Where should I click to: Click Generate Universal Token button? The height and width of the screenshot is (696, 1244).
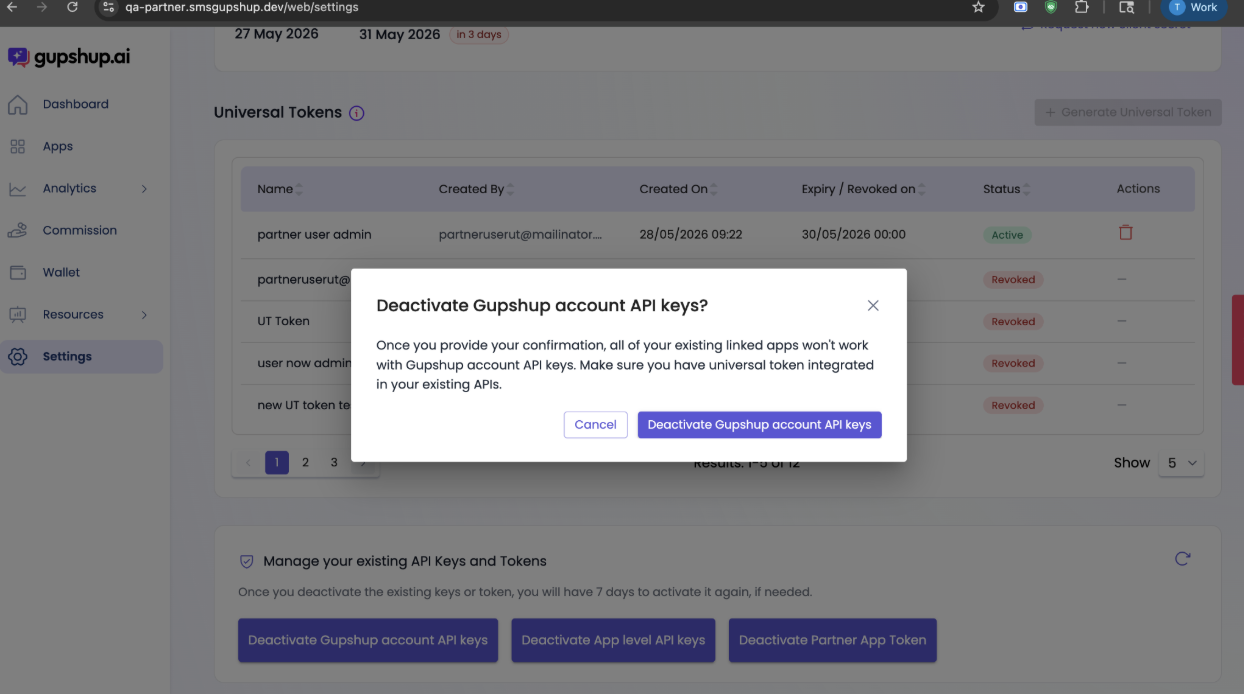pyautogui.click(x=1128, y=112)
